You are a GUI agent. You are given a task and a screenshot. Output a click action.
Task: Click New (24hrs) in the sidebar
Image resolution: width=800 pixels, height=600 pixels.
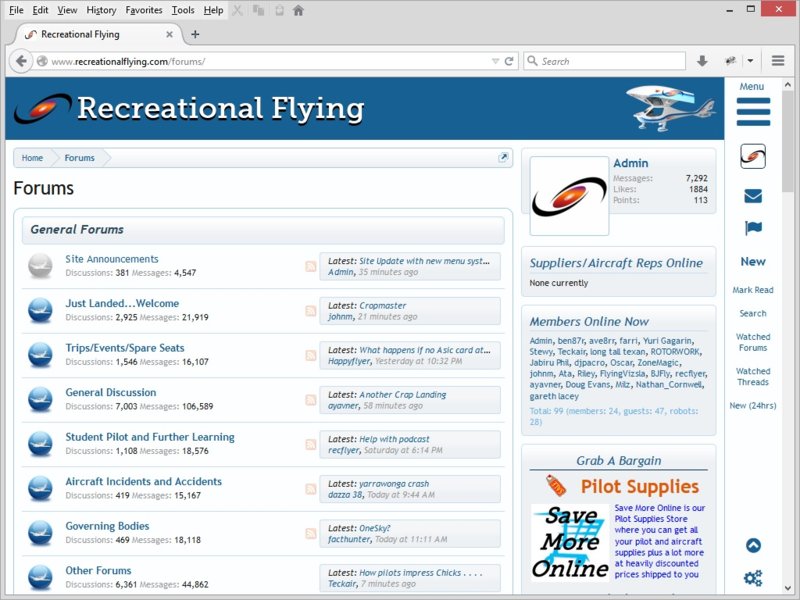[753, 406]
